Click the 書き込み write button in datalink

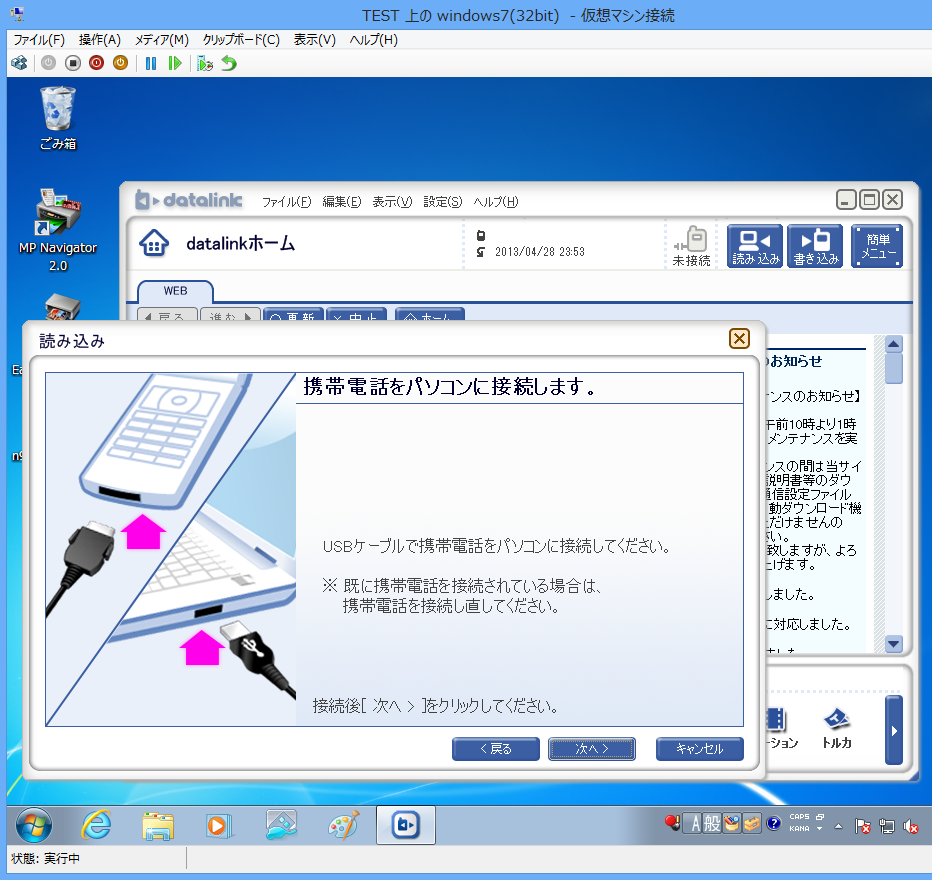[x=815, y=246]
